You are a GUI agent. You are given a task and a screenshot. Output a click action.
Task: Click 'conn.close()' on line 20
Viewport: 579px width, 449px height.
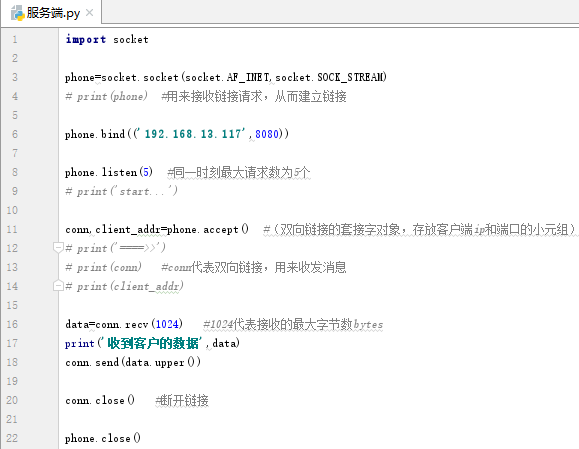(x=100, y=400)
